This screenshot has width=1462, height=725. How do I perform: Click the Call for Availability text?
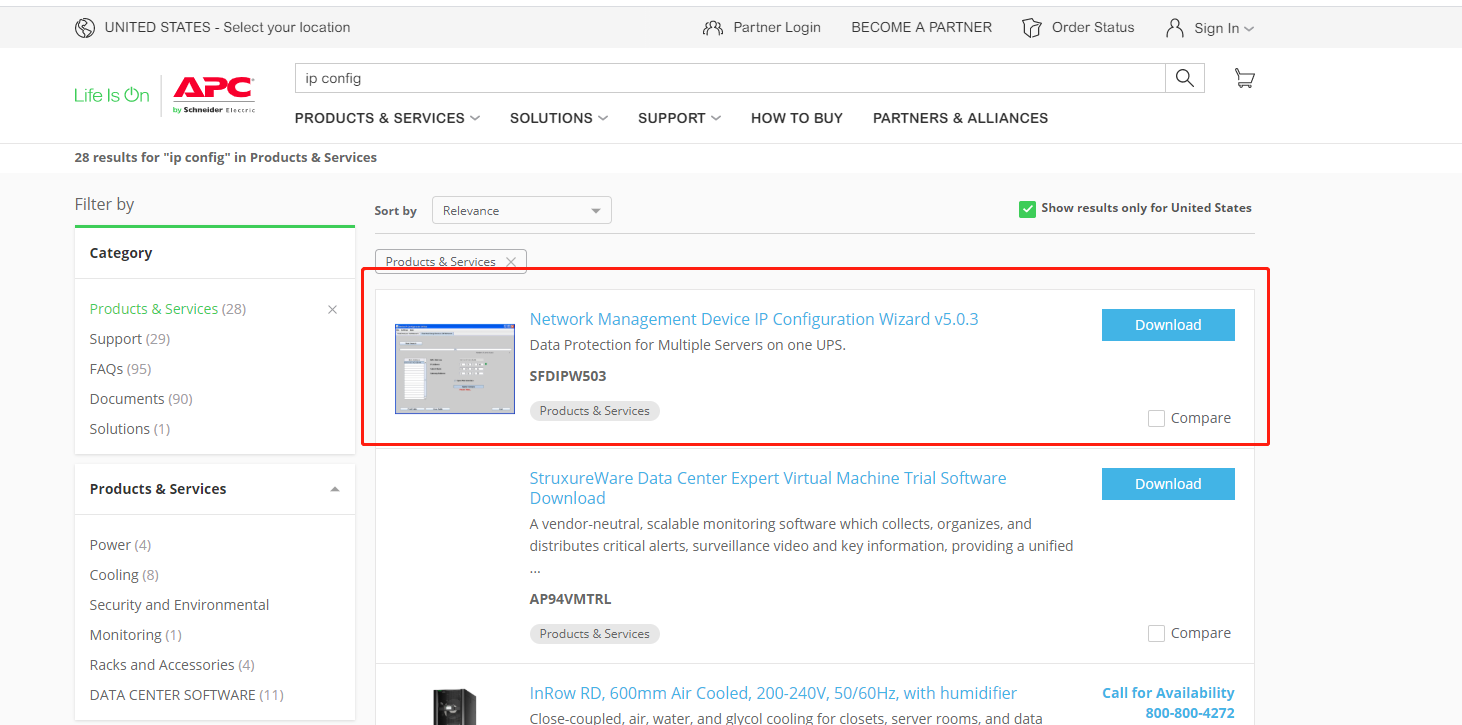(1168, 693)
